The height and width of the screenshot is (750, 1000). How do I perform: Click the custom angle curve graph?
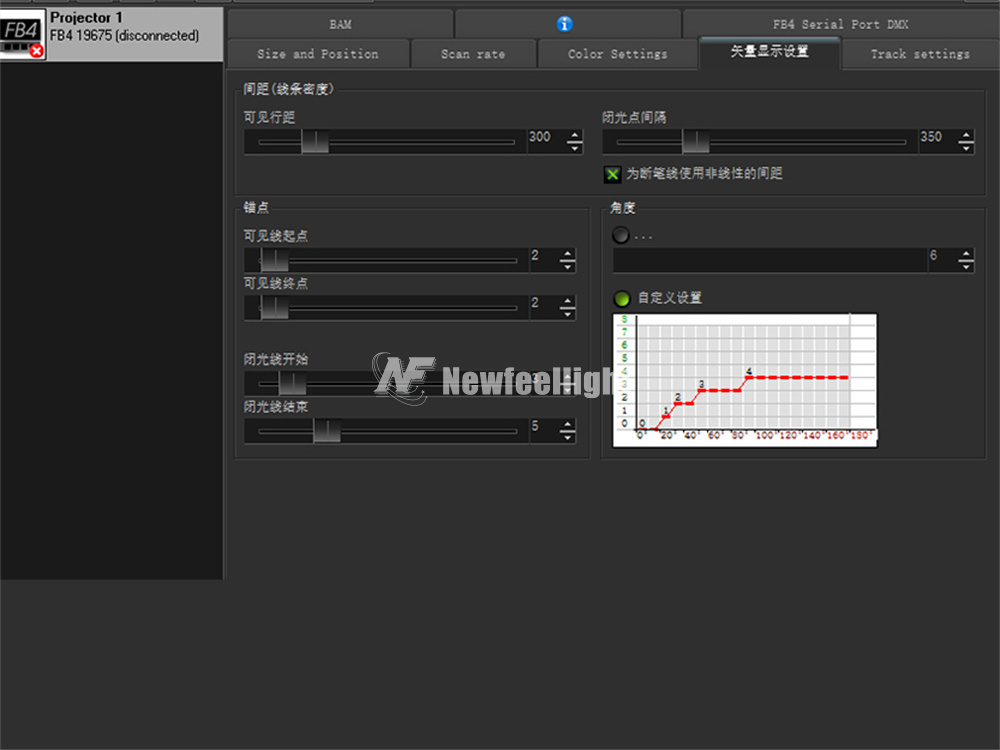744,380
